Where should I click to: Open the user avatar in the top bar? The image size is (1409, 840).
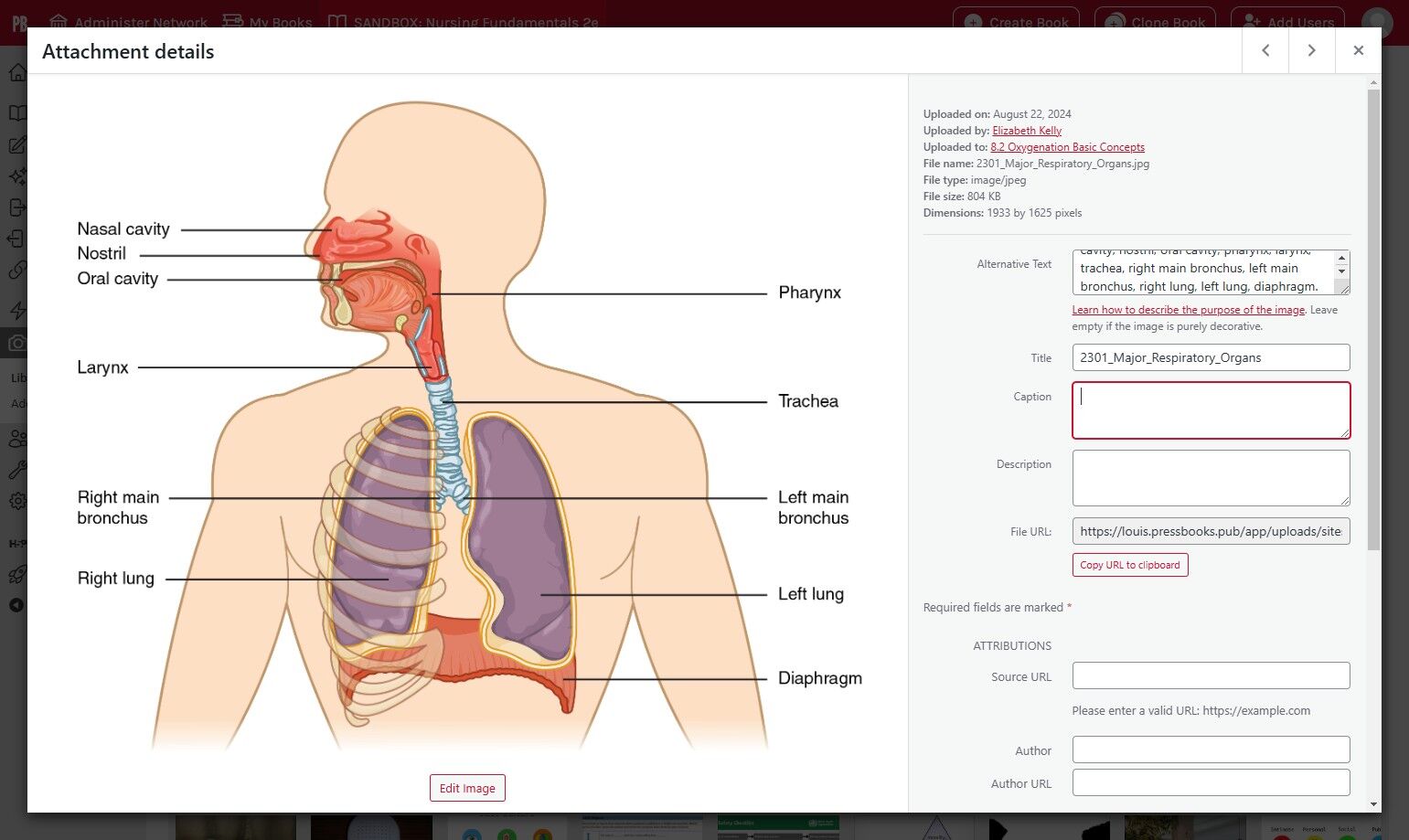(1376, 22)
